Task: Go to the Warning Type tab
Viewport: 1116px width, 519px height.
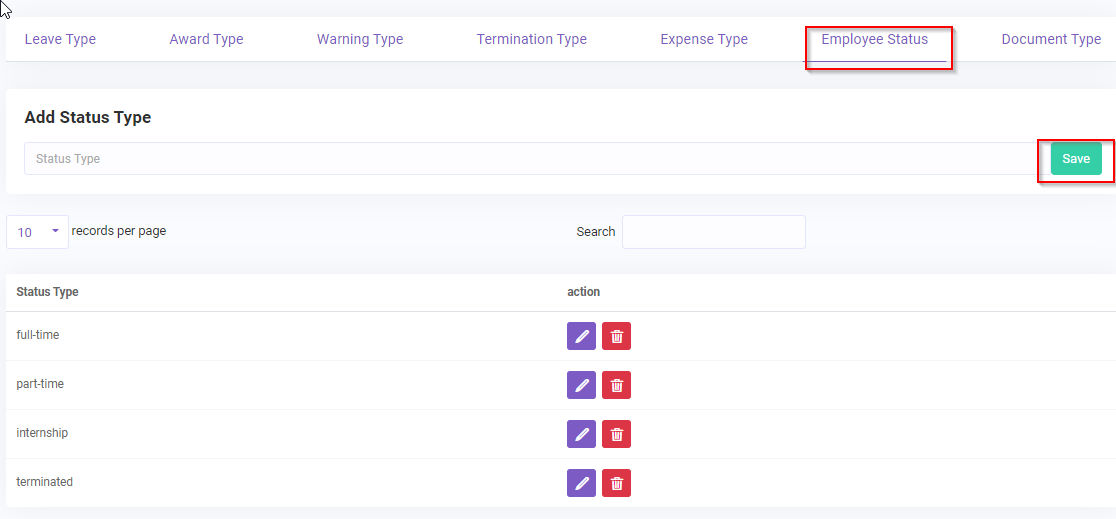Action: [x=360, y=40]
